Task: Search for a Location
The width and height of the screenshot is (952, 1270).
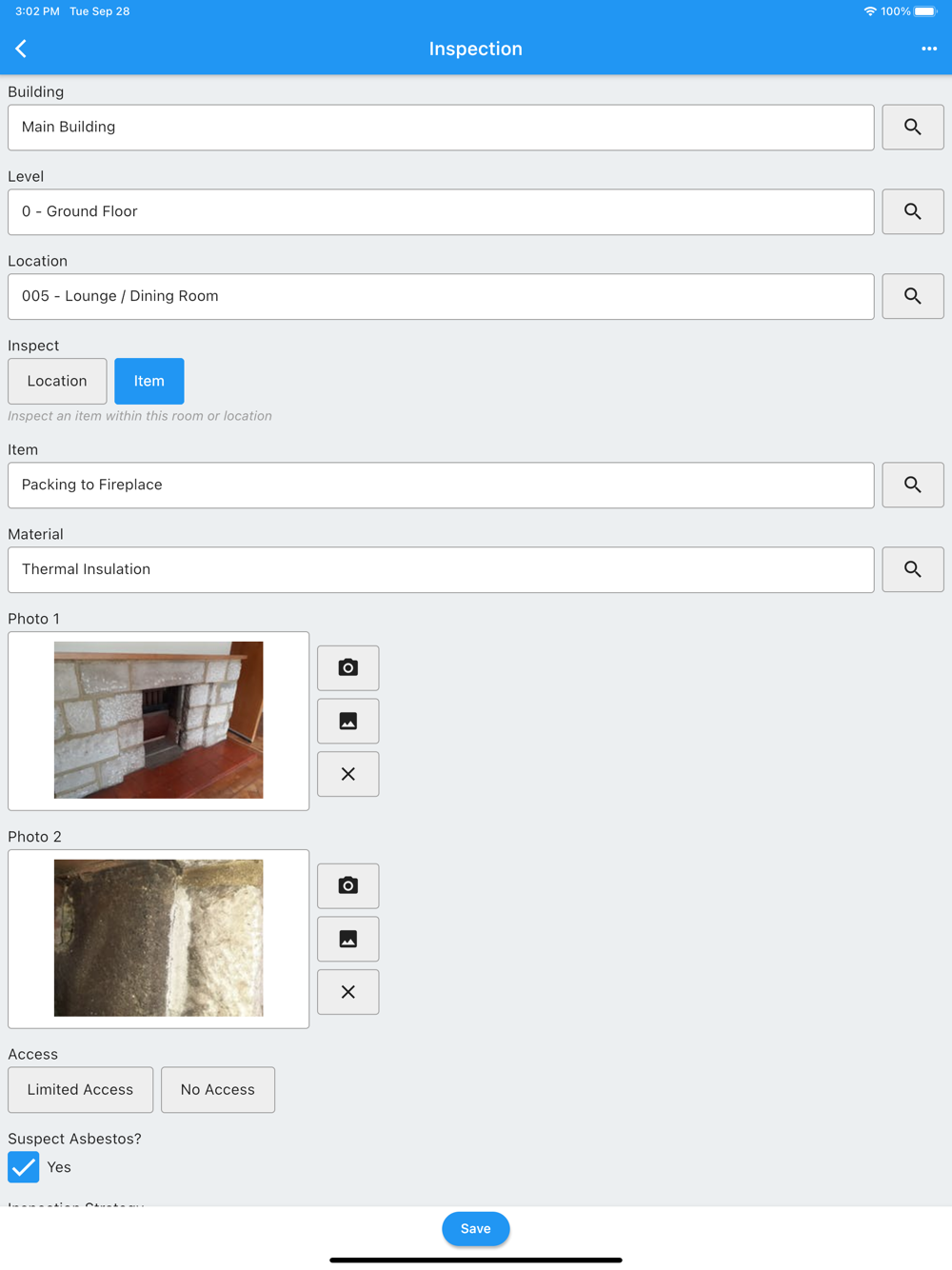Action: [913, 297]
